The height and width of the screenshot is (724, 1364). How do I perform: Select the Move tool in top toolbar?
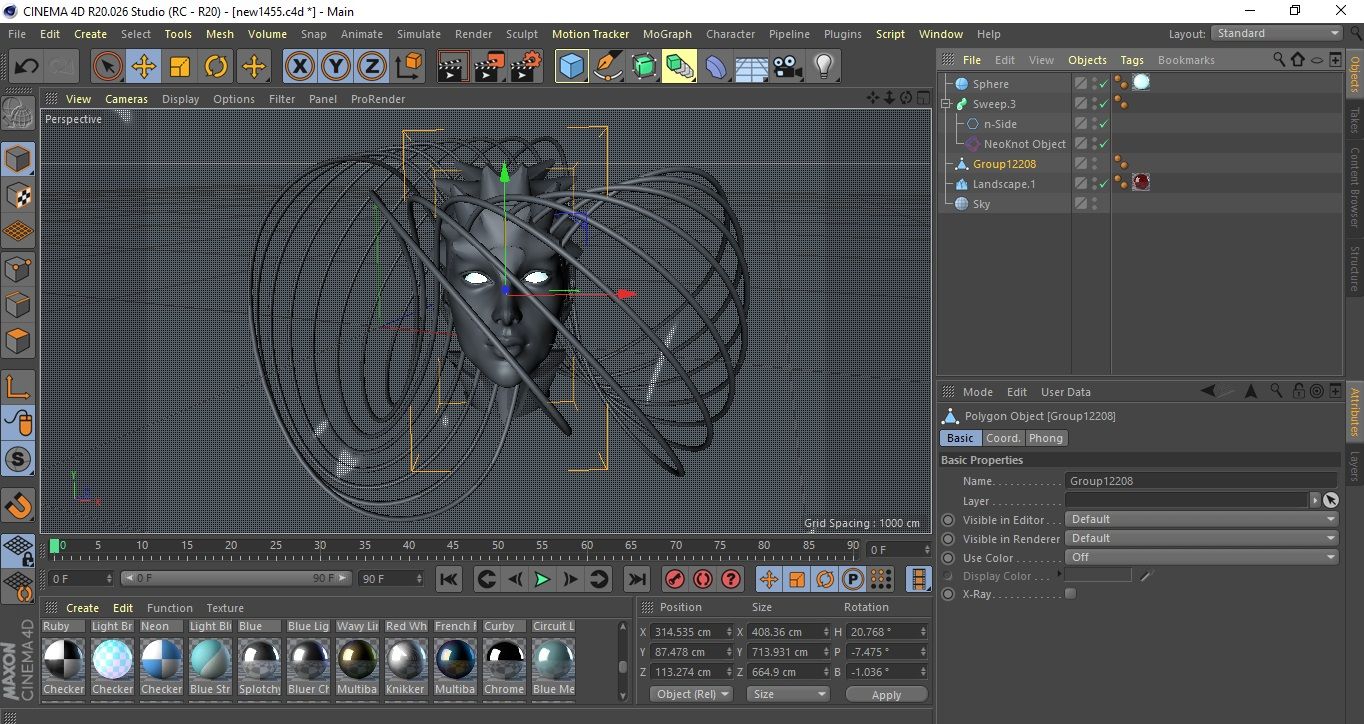click(x=144, y=67)
